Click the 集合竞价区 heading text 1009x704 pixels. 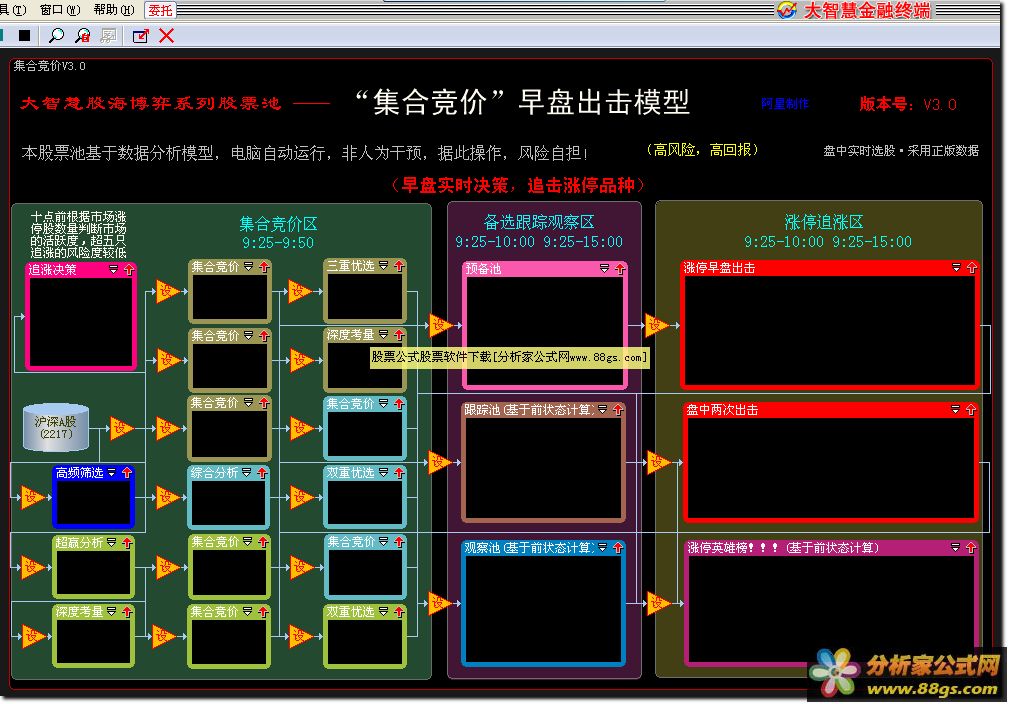tap(278, 224)
